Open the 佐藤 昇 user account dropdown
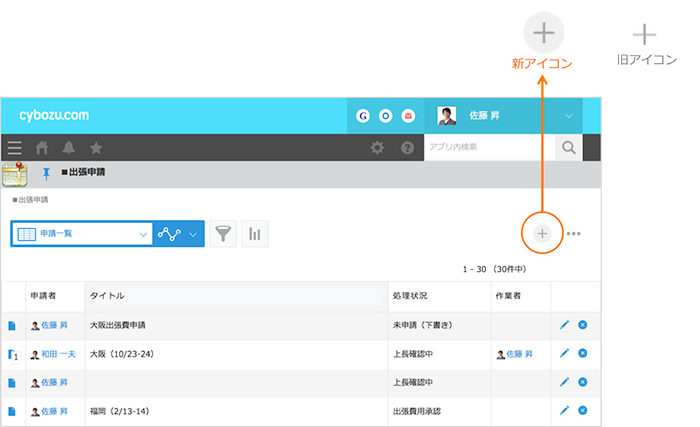700x427 pixels. 568,116
